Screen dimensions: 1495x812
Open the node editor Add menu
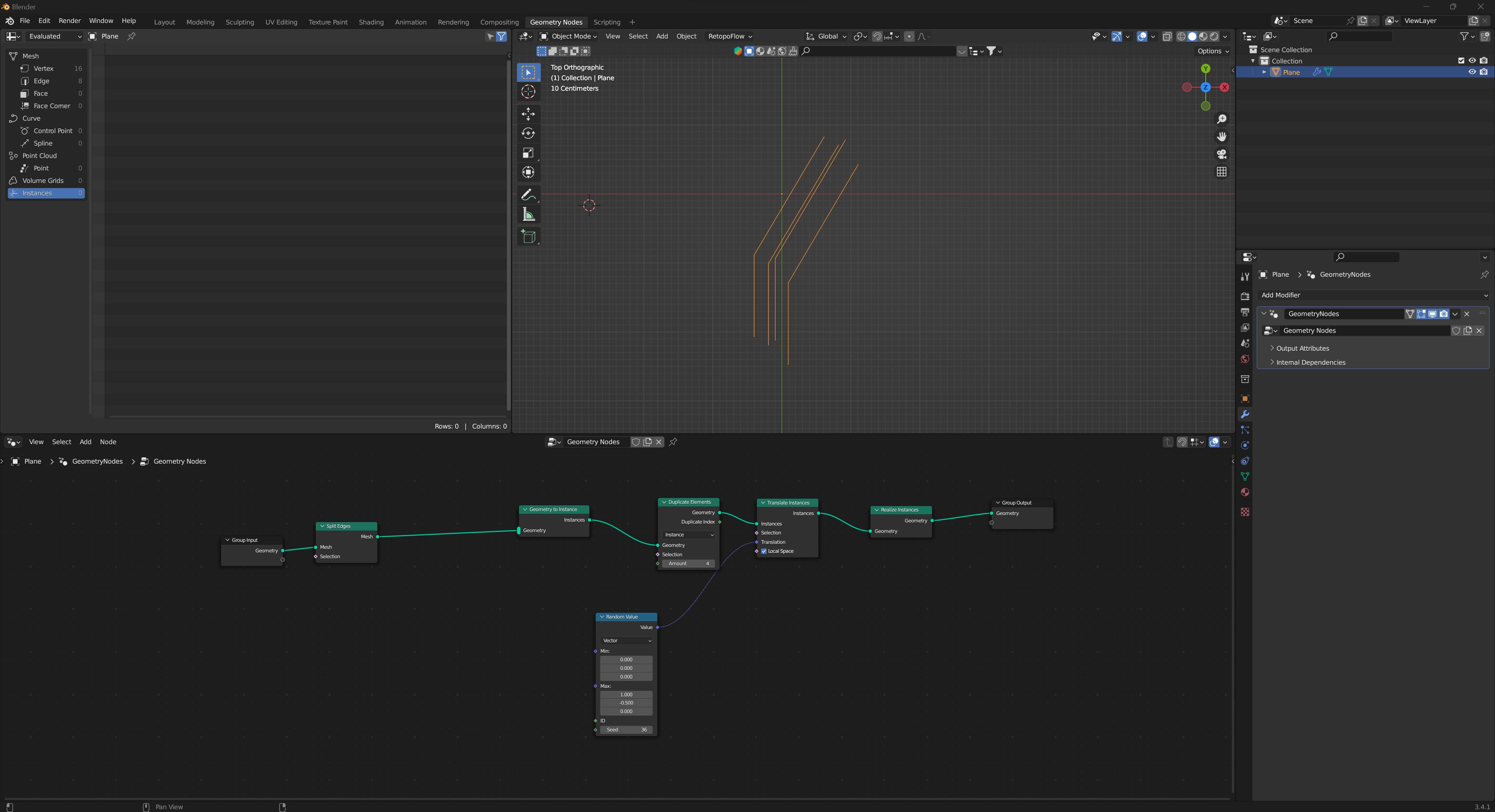click(x=85, y=442)
